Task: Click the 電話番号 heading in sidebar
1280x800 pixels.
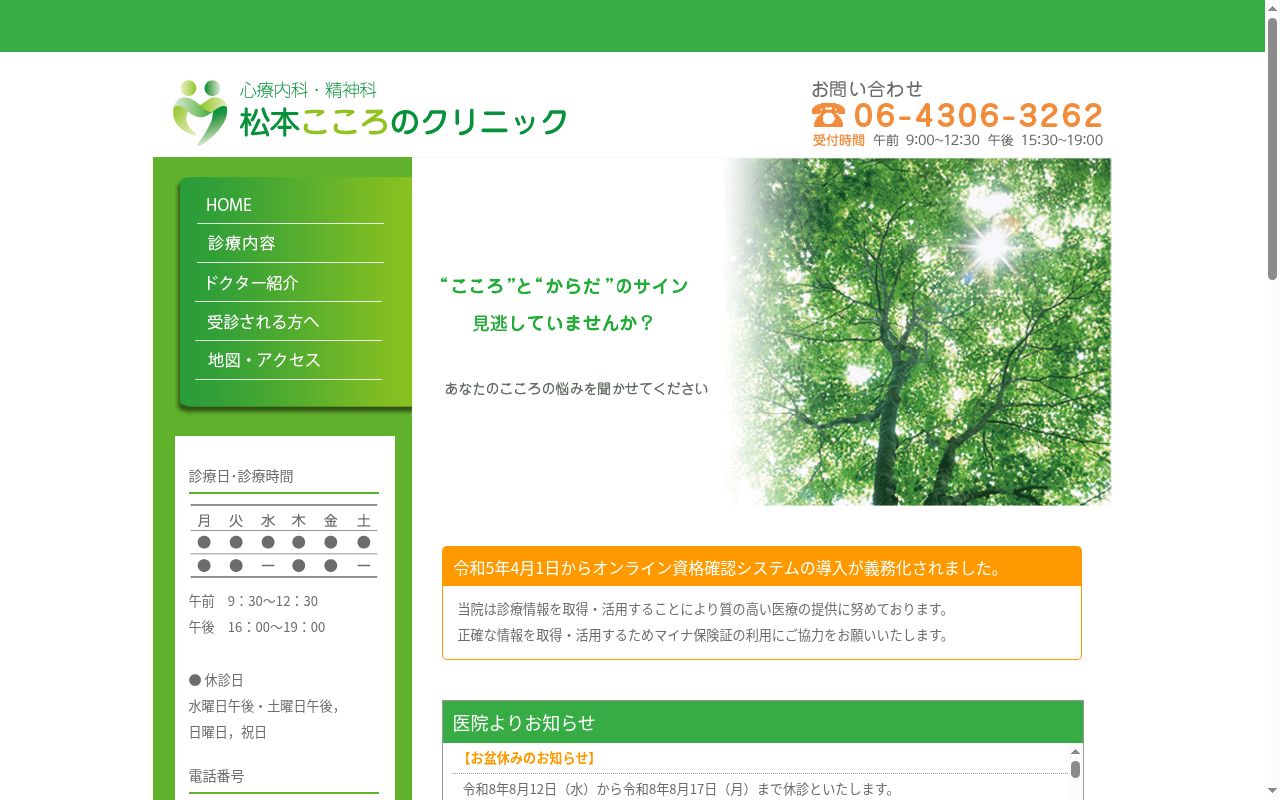Action: pos(216,775)
